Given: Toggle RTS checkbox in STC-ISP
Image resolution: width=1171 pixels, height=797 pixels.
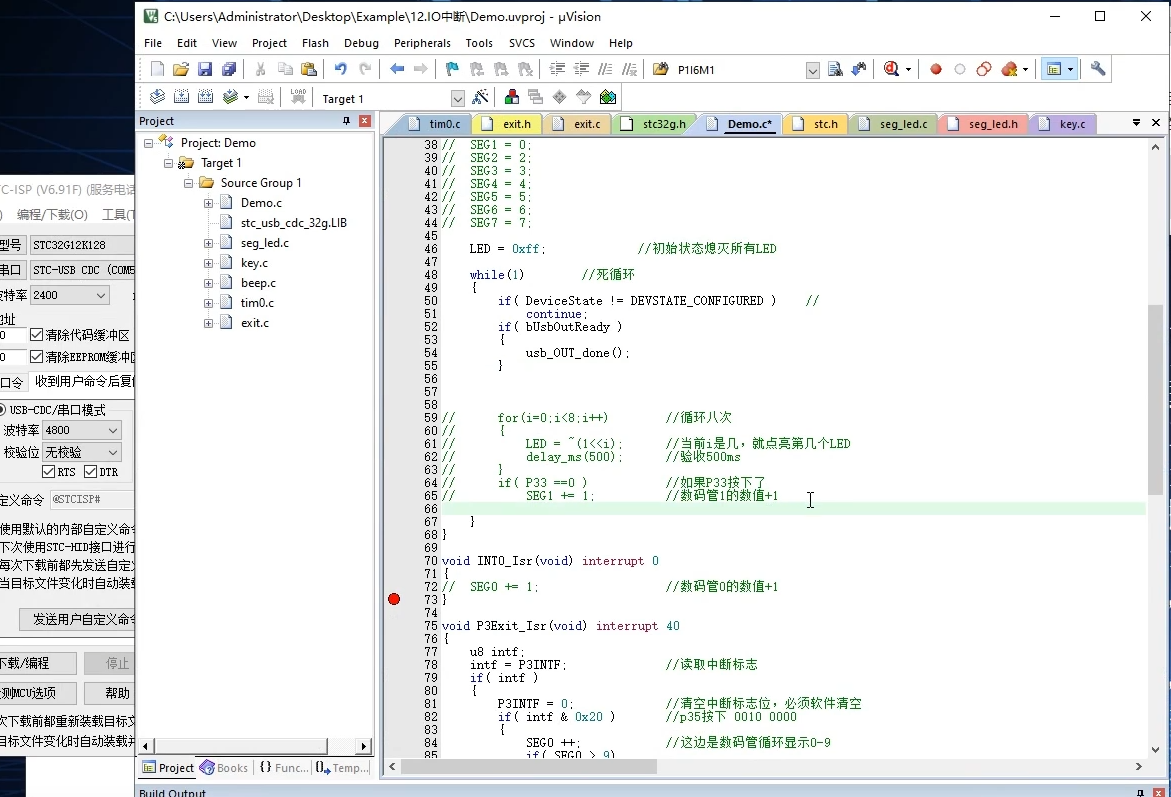Looking at the screenshot, I should [x=49, y=471].
